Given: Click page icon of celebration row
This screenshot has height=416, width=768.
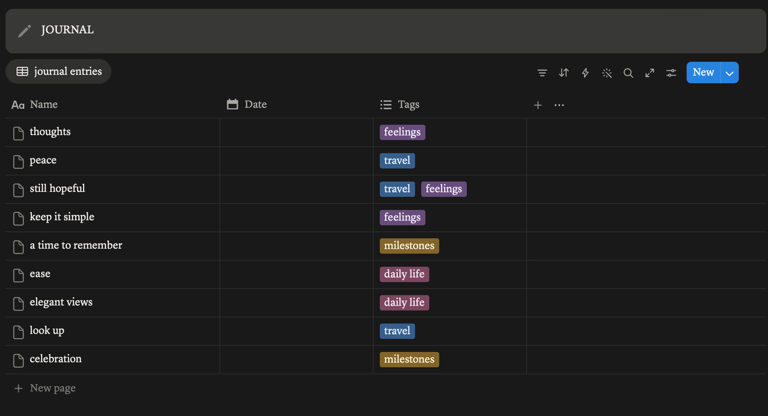Looking at the screenshot, I should pos(19,361).
